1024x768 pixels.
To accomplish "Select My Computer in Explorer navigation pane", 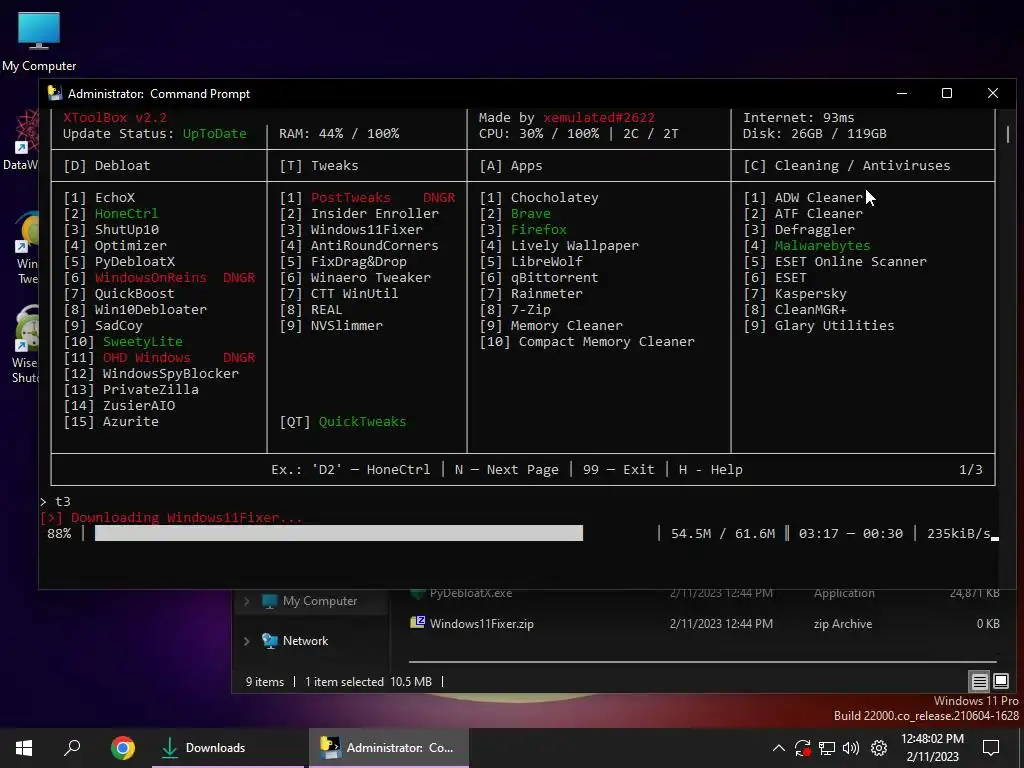I will (310, 601).
